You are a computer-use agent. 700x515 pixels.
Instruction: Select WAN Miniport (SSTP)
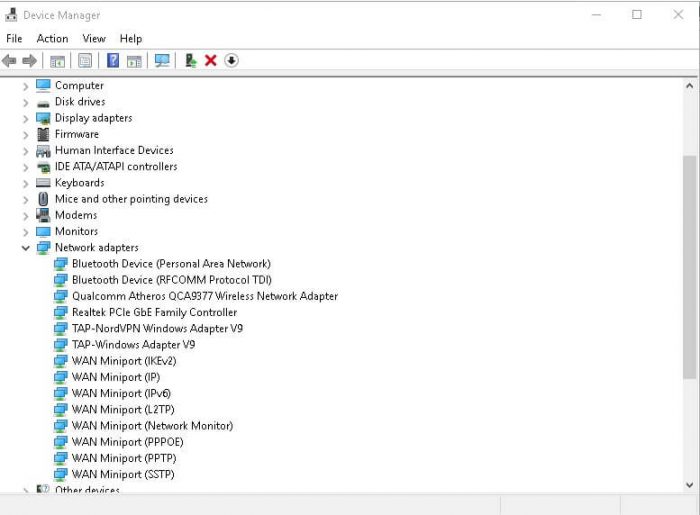[x=123, y=474]
